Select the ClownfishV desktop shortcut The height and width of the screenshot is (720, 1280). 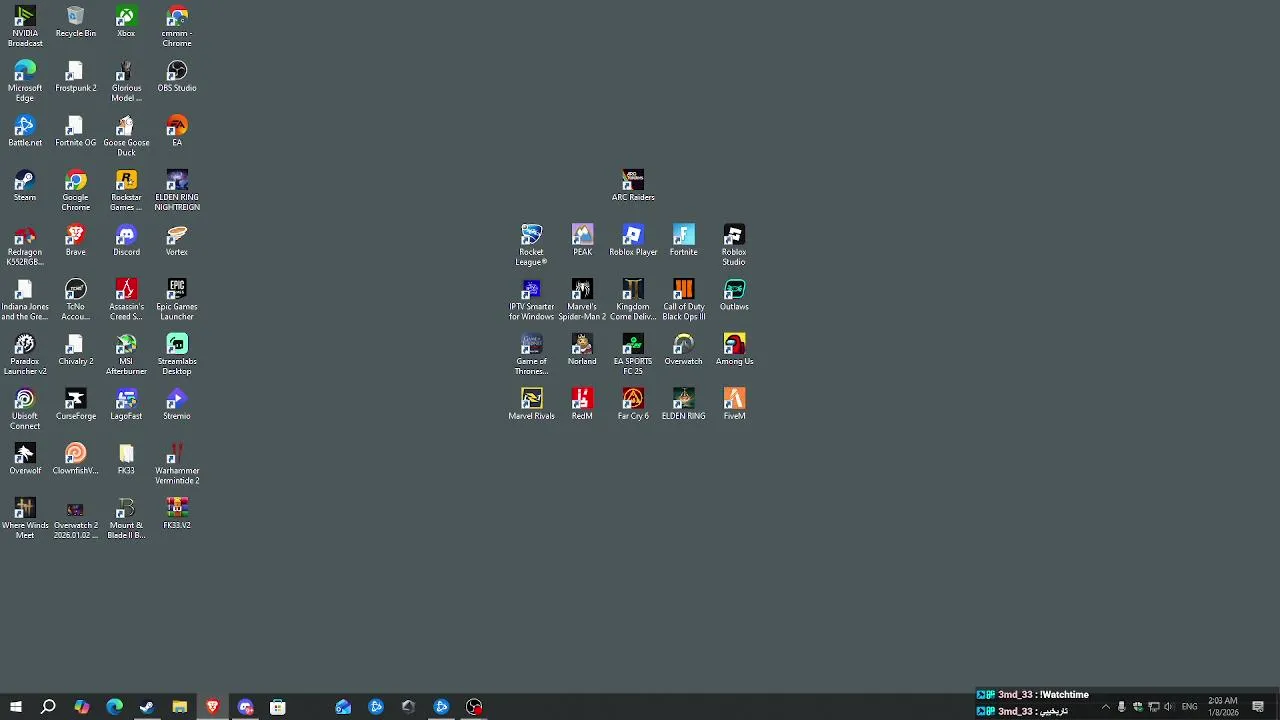click(76, 460)
